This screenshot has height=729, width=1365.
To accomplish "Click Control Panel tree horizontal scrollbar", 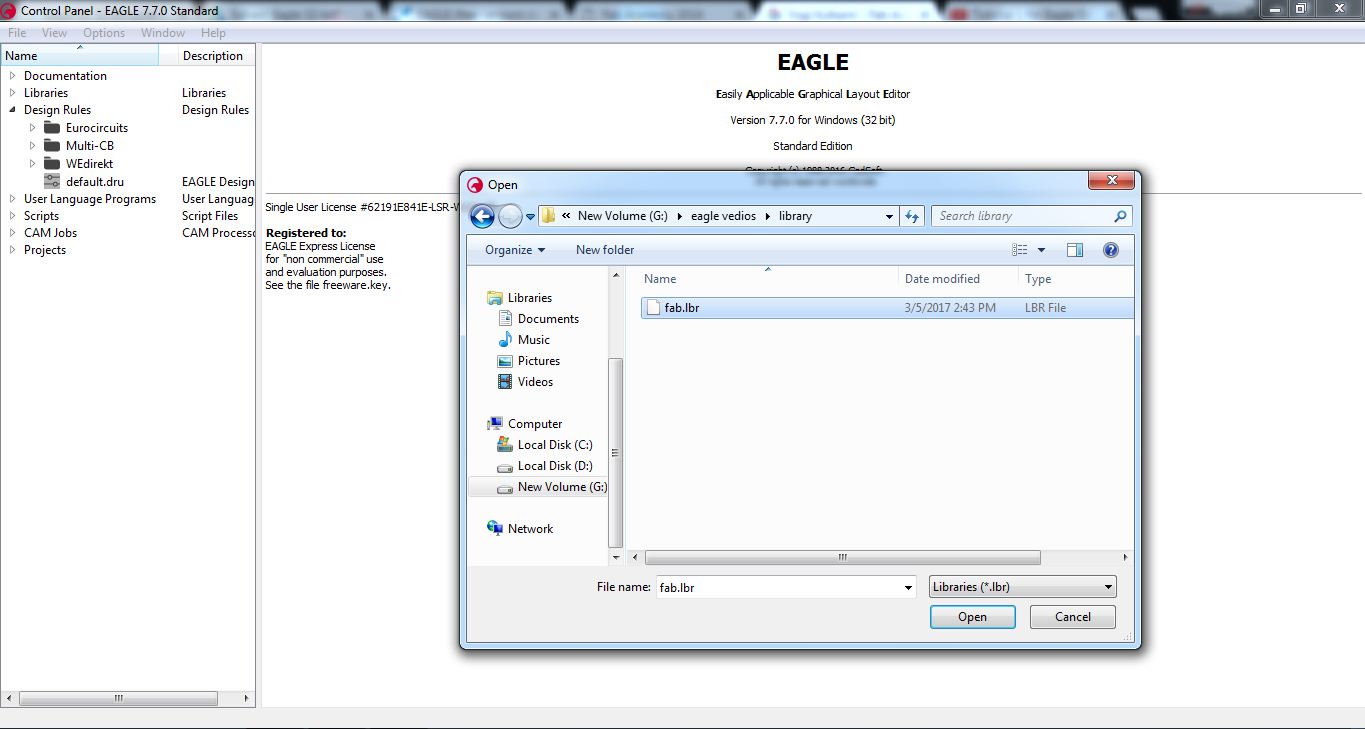I will coord(118,699).
